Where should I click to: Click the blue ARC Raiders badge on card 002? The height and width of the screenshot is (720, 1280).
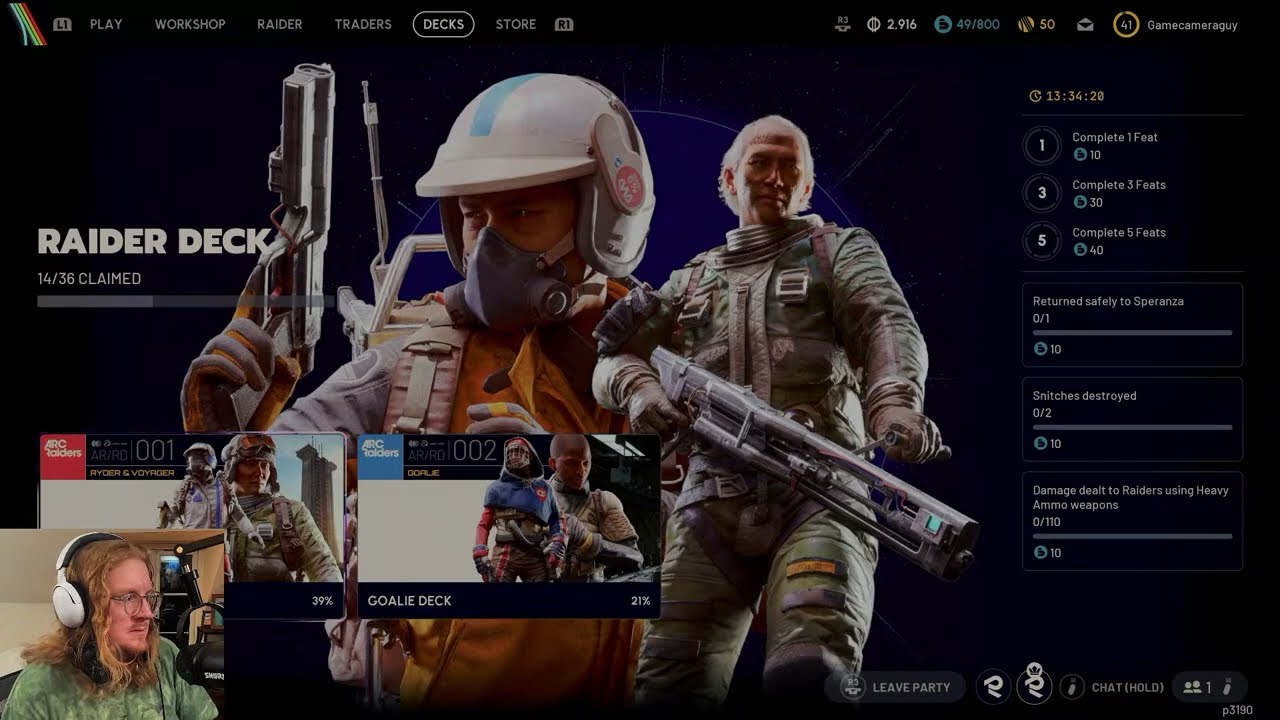380,457
